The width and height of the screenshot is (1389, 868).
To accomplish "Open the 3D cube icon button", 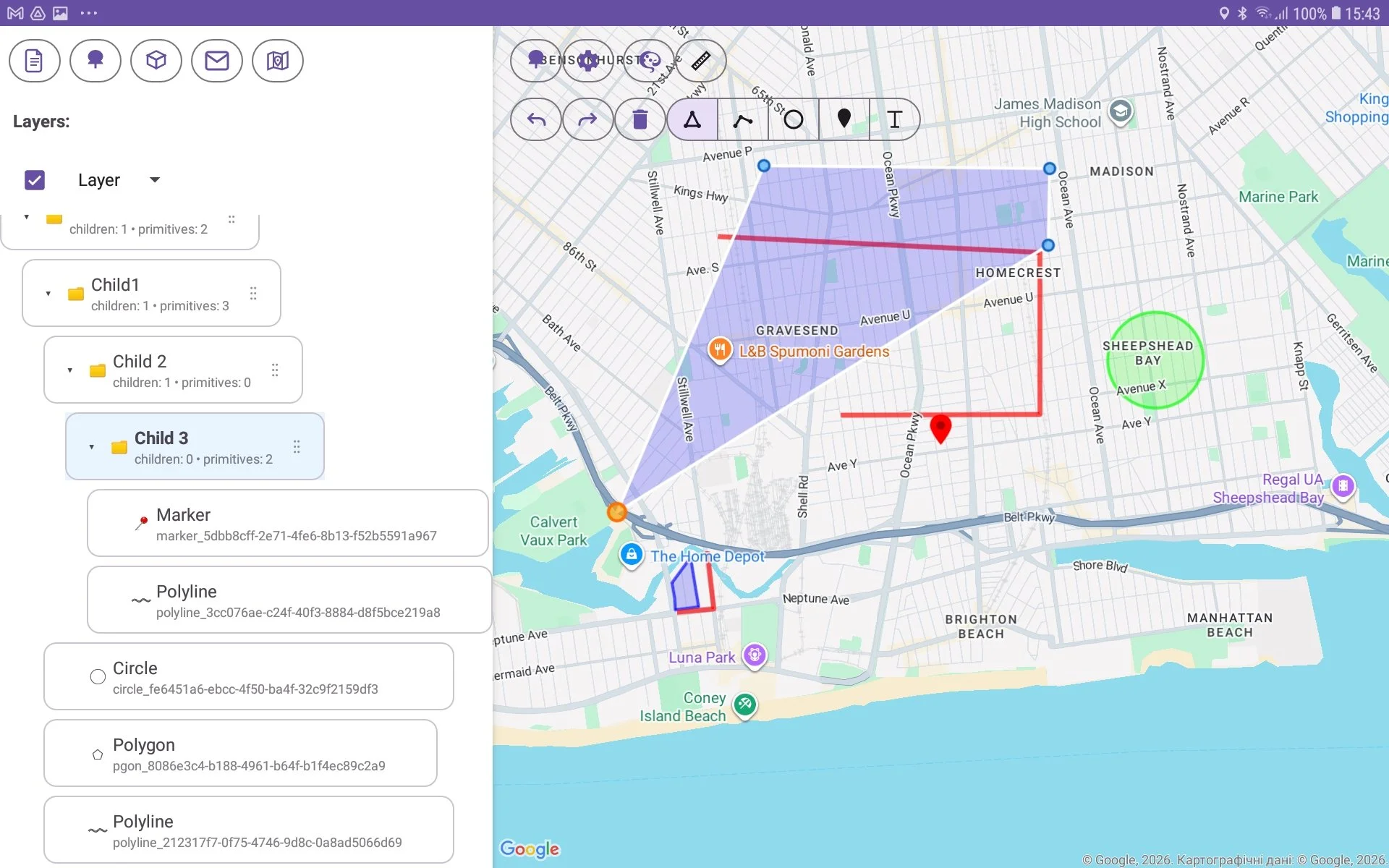I will coord(156,61).
